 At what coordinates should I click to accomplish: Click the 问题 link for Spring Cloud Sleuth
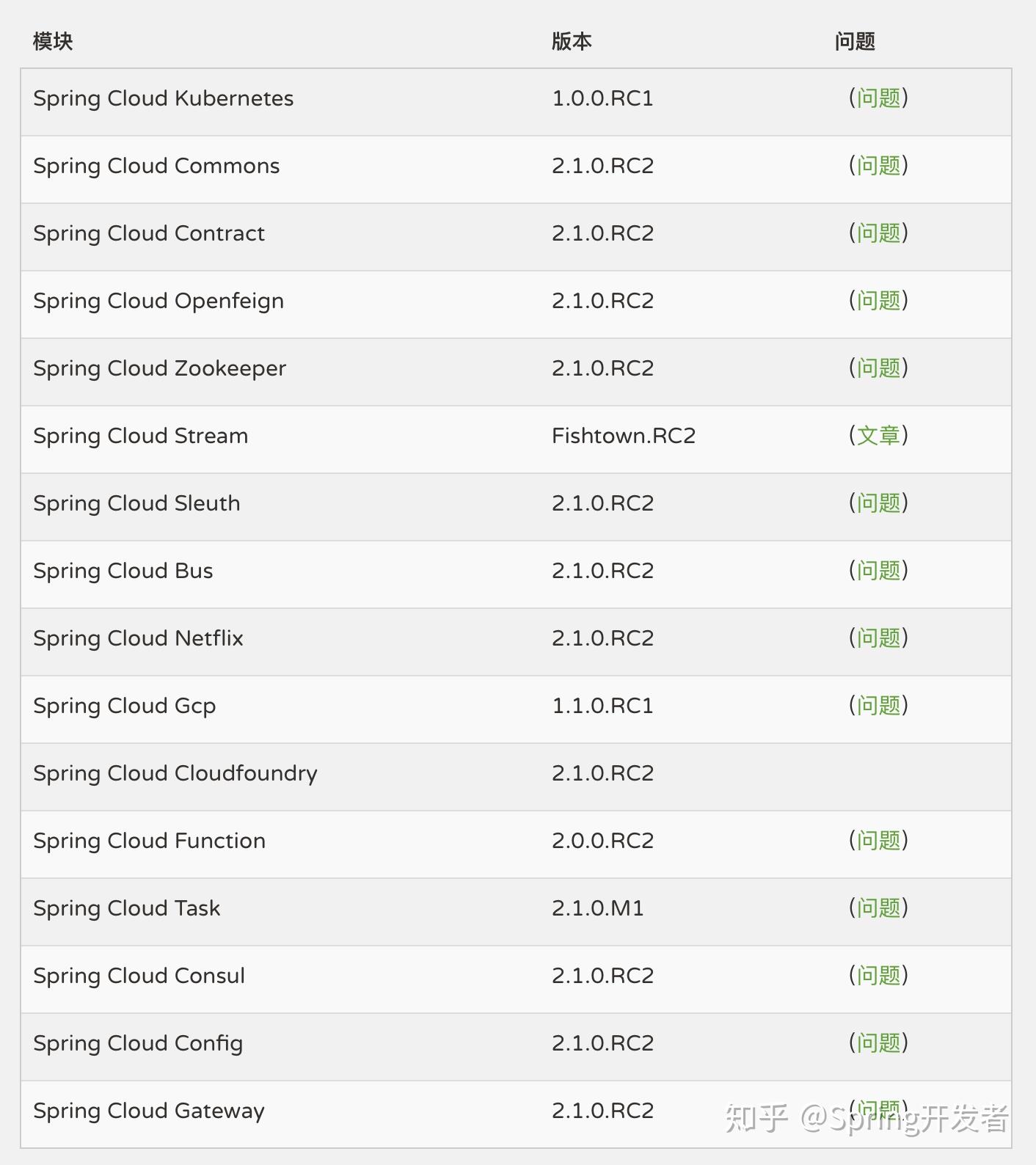(878, 503)
